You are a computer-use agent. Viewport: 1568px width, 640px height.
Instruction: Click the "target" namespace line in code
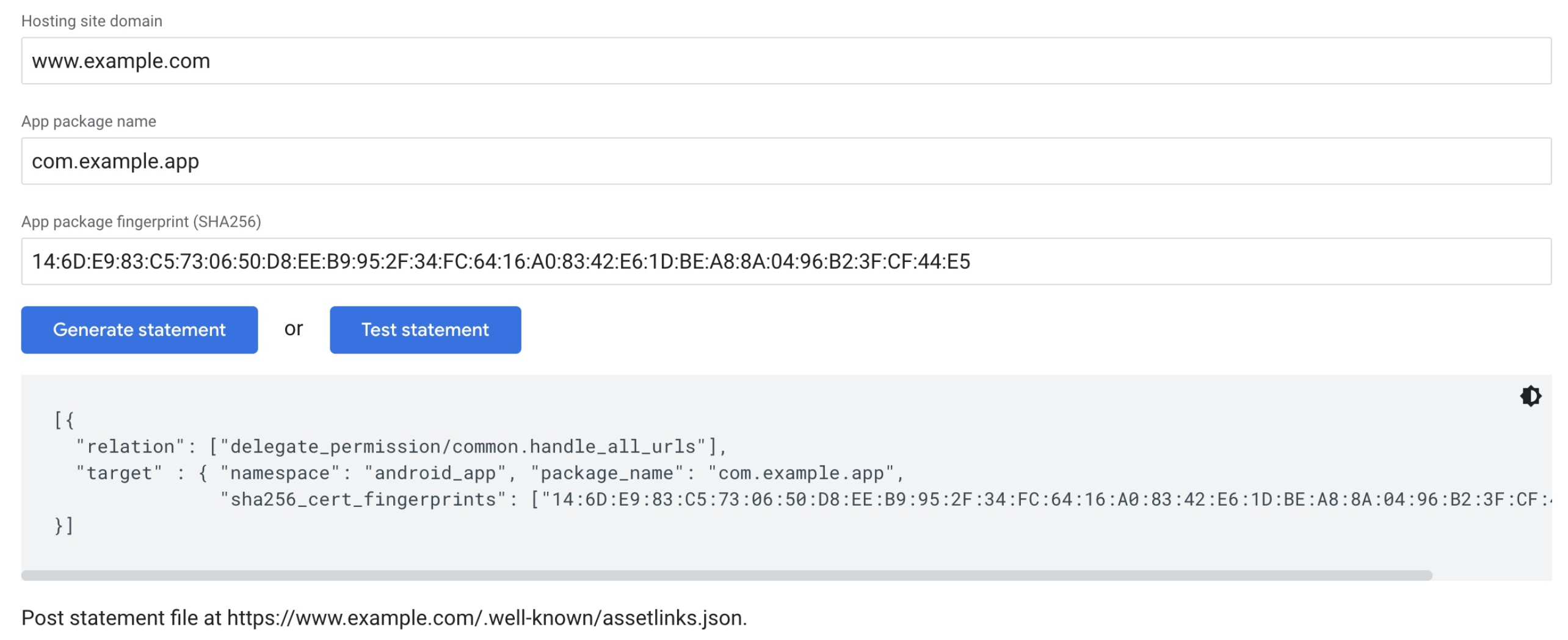click(x=490, y=473)
